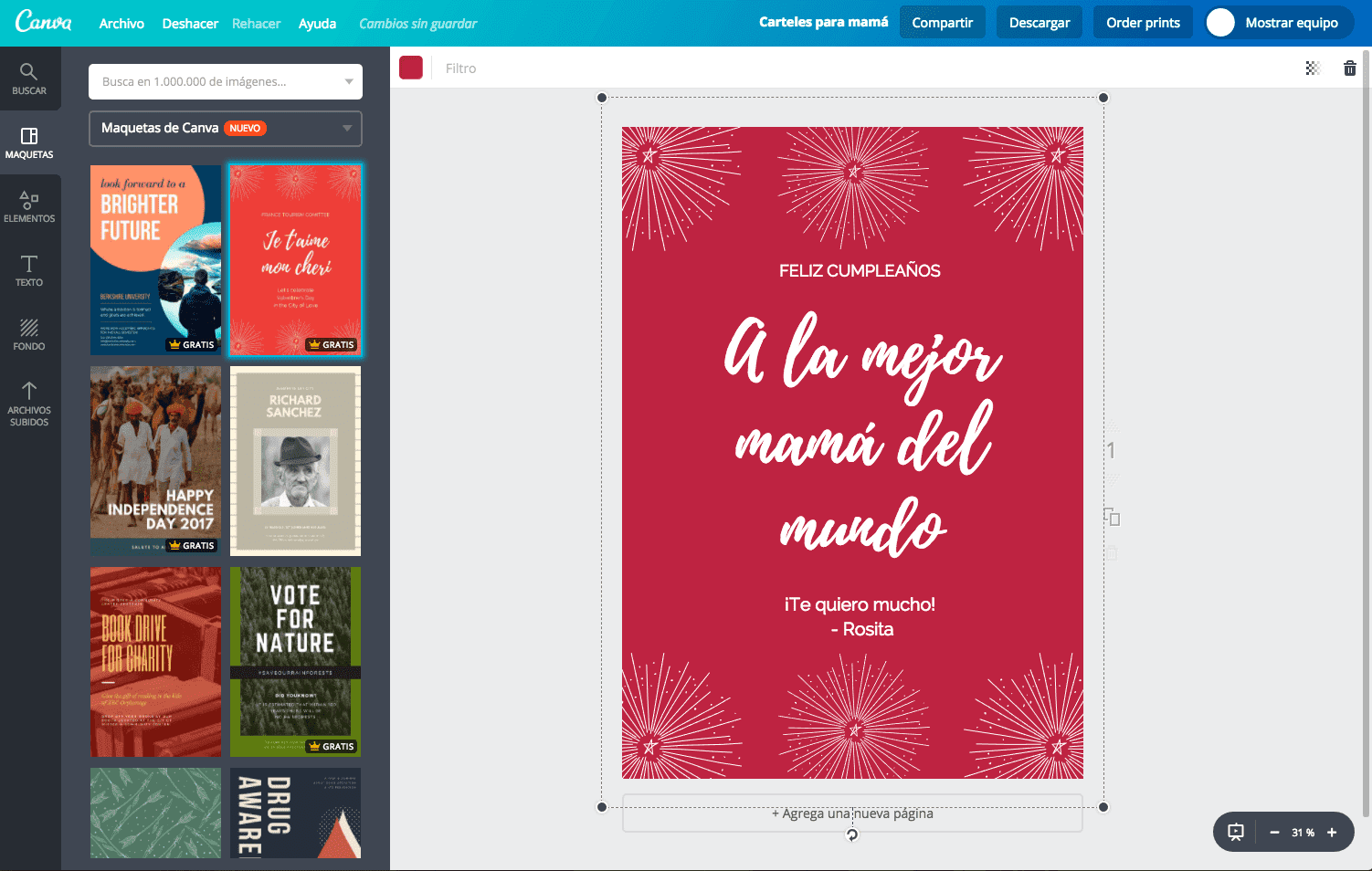Select the Drug Aware template
Image resolution: width=1372 pixels, height=871 pixels.
click(295, 813)
